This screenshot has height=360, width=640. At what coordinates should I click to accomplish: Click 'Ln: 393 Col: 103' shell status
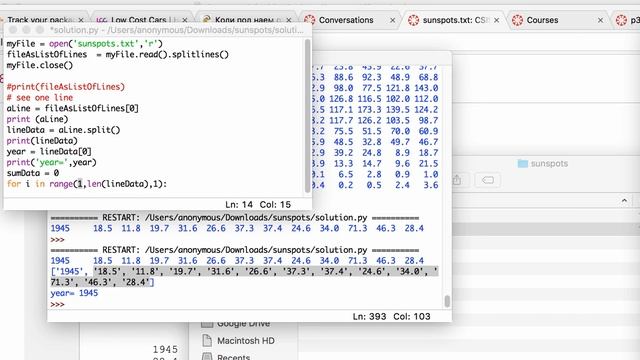(x=391, y=316)
